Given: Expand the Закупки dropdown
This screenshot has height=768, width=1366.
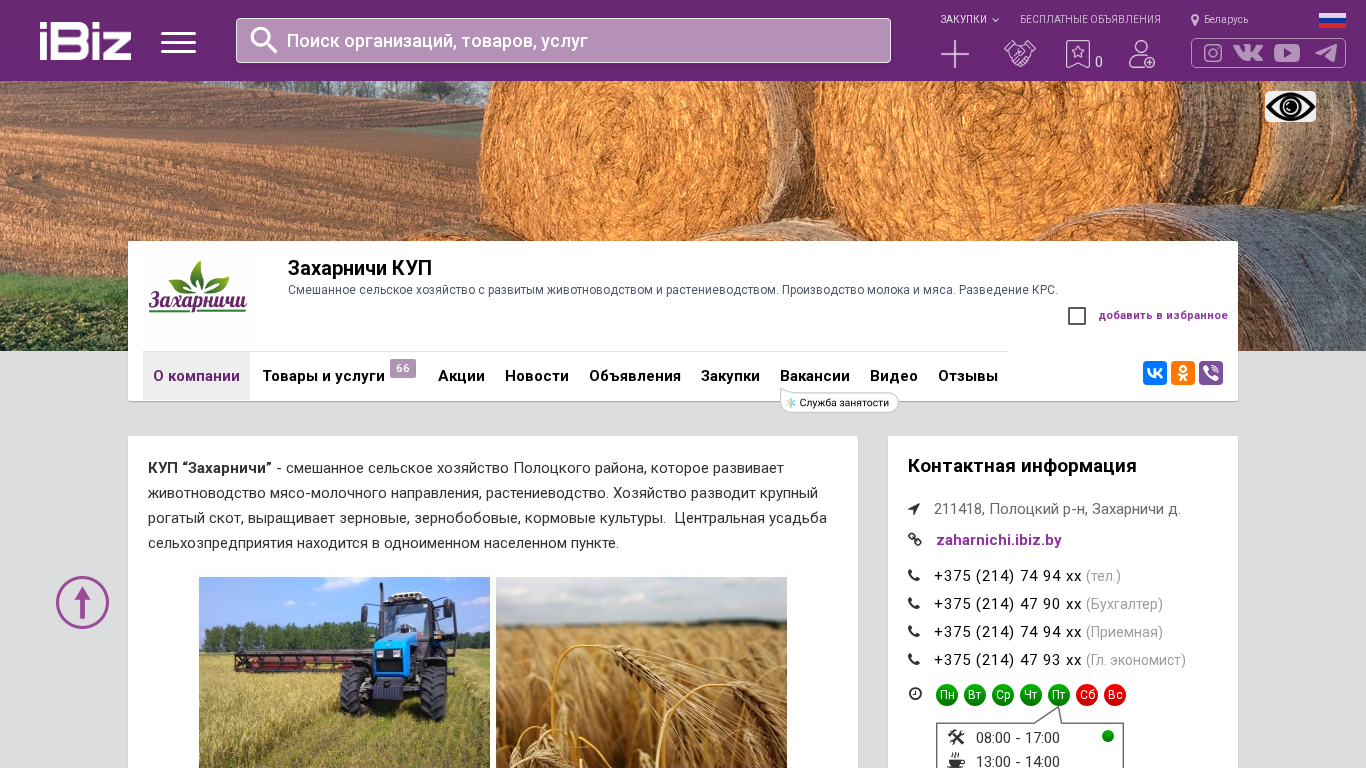Looking at the screenshot, I should (x=969, y=19).
